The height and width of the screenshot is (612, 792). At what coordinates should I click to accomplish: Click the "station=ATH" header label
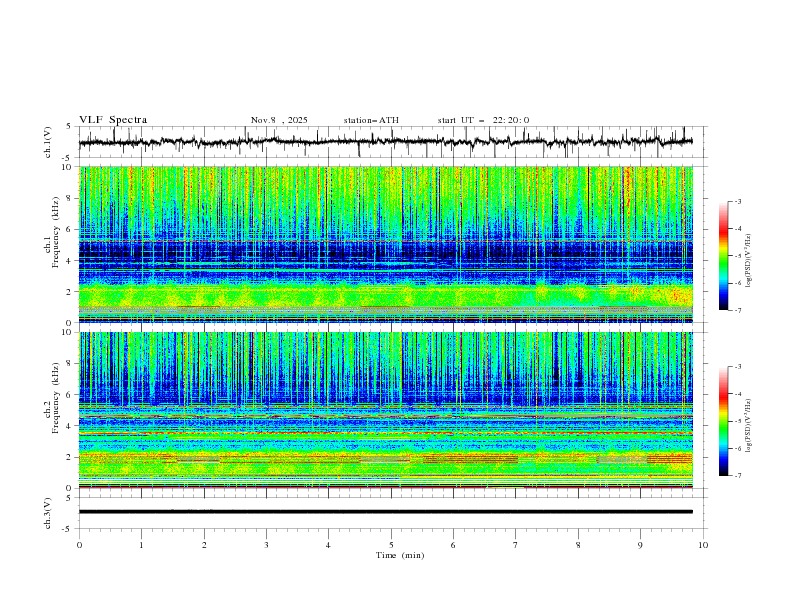[x=371, y=120]
